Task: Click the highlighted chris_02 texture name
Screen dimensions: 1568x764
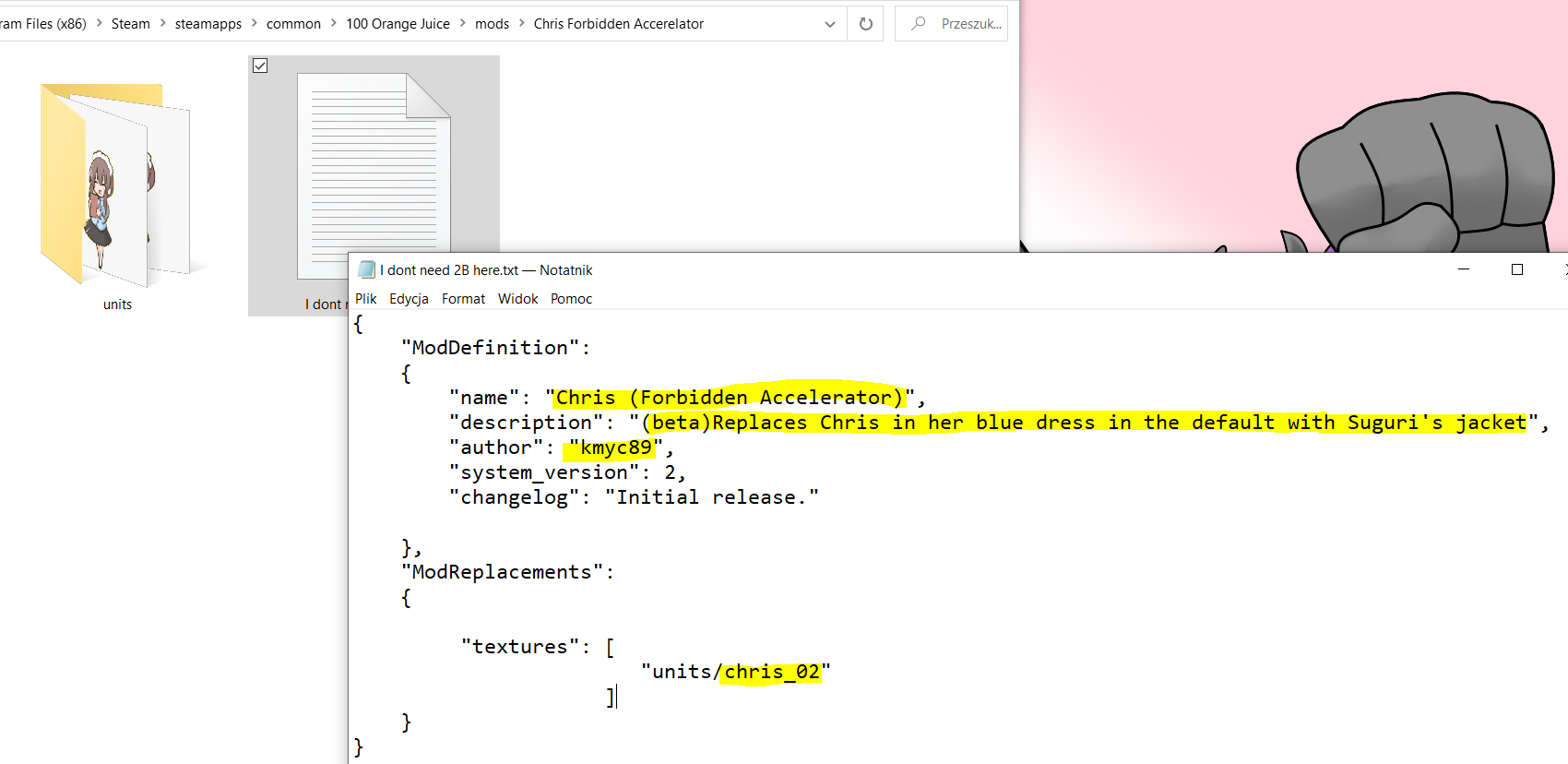Action: click(772, 672)
